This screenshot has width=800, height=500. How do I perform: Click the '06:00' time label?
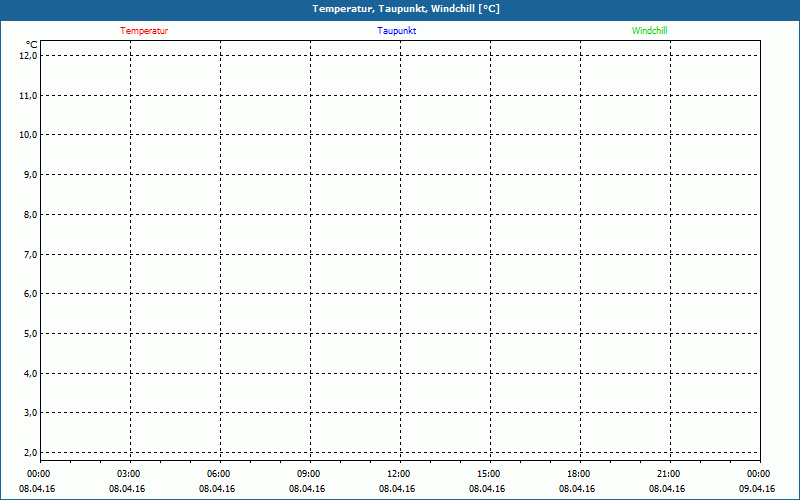(218, 474)
